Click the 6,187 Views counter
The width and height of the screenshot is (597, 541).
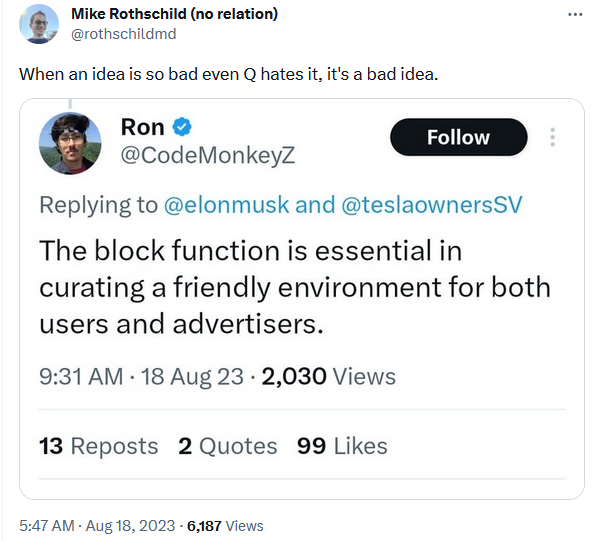225,526
